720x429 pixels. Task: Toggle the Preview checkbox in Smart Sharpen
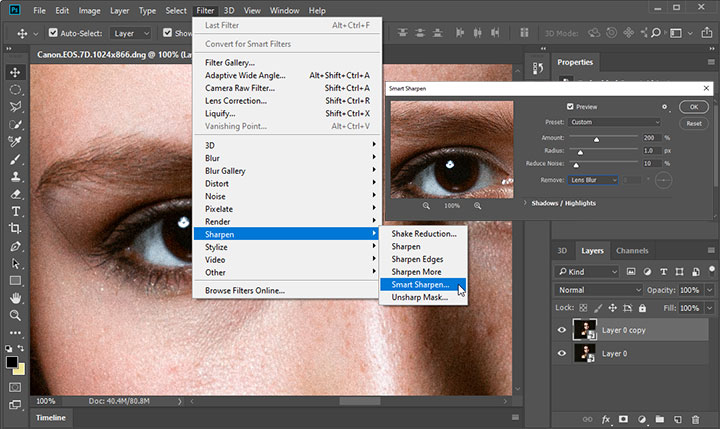pos(570,107)
